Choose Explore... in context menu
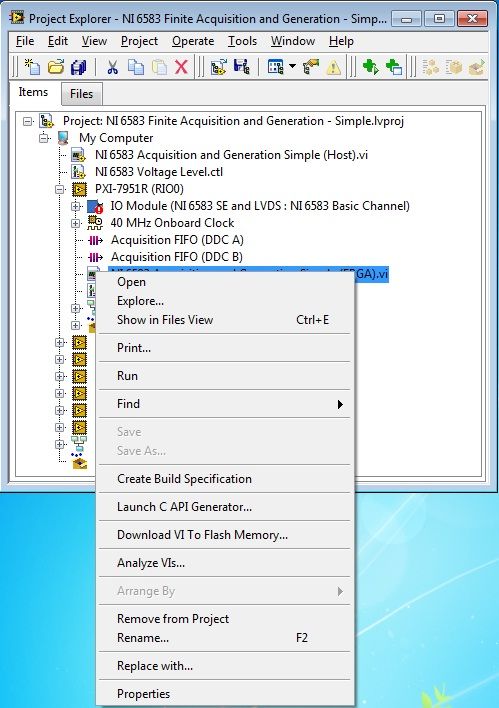The height and width of the screenshot is (708, 499). point(224,301)
